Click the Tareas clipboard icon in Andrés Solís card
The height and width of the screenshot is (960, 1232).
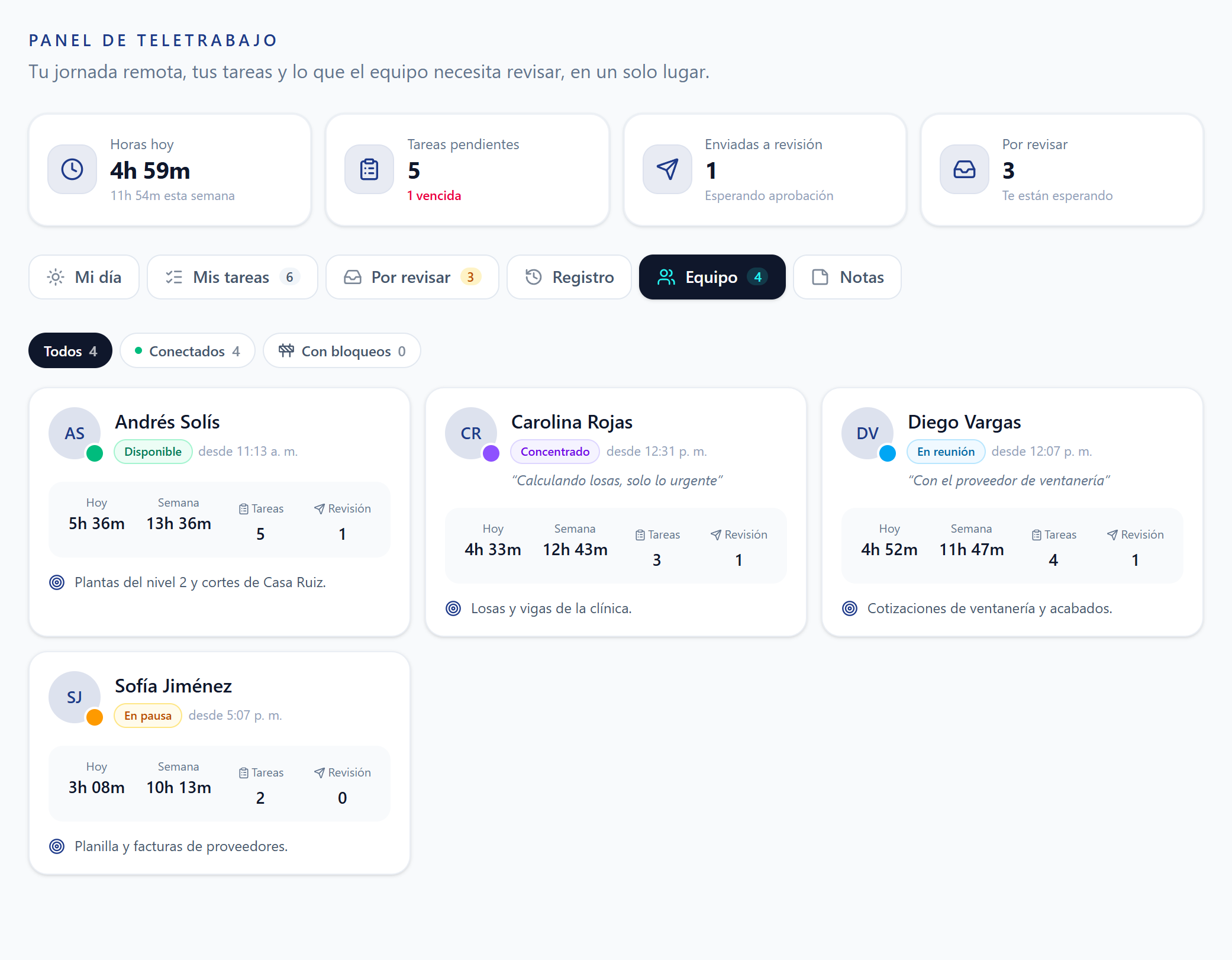click(x=244, y=509)
